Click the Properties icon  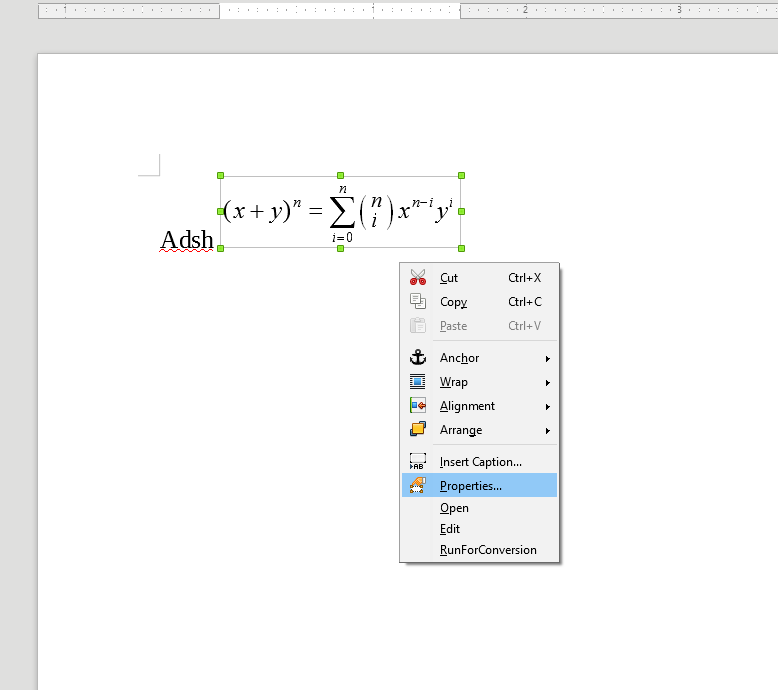(x=418, y=485)
